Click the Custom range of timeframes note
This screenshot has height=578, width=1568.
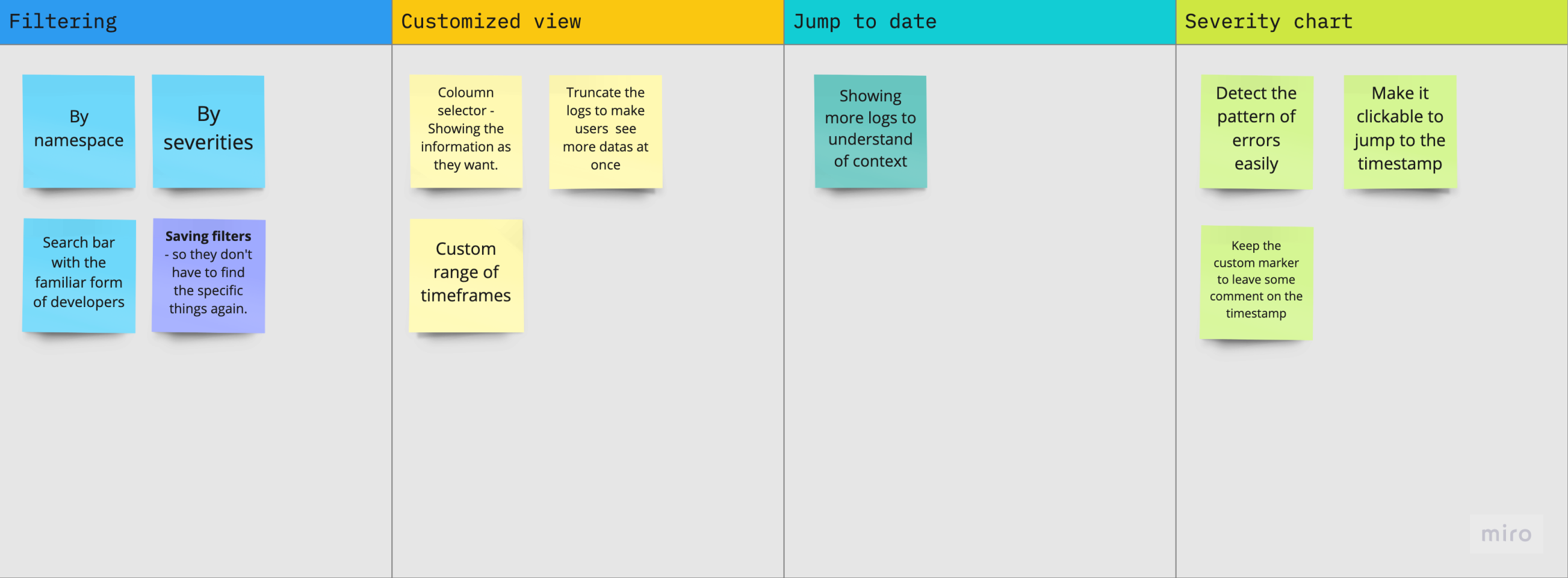point(466,275)
